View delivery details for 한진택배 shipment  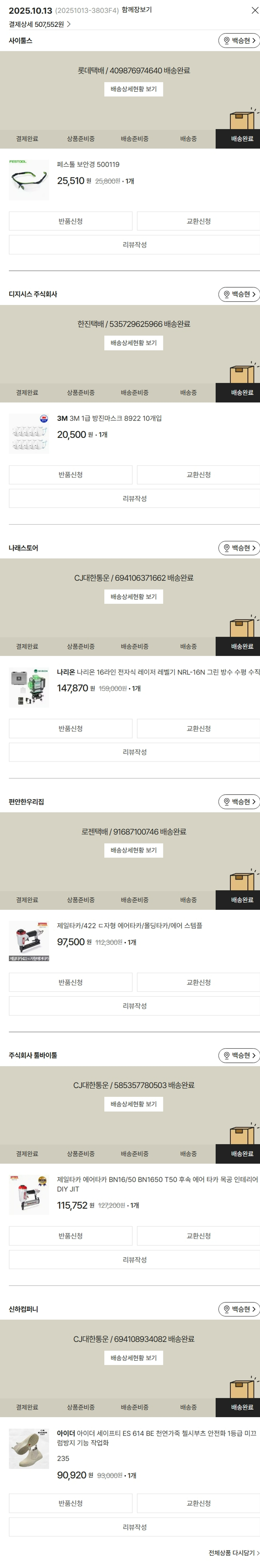coord(134,343)
